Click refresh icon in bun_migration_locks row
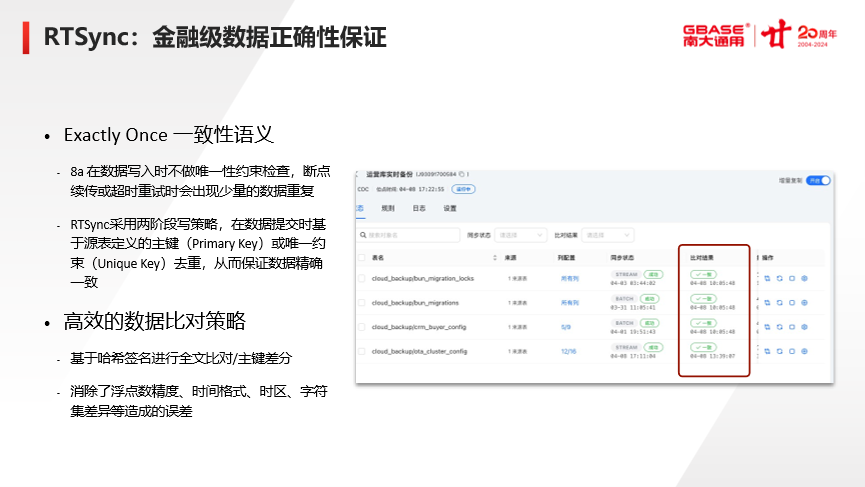The width and height of the screenshot is (865, 487). [x=779, y=279]
